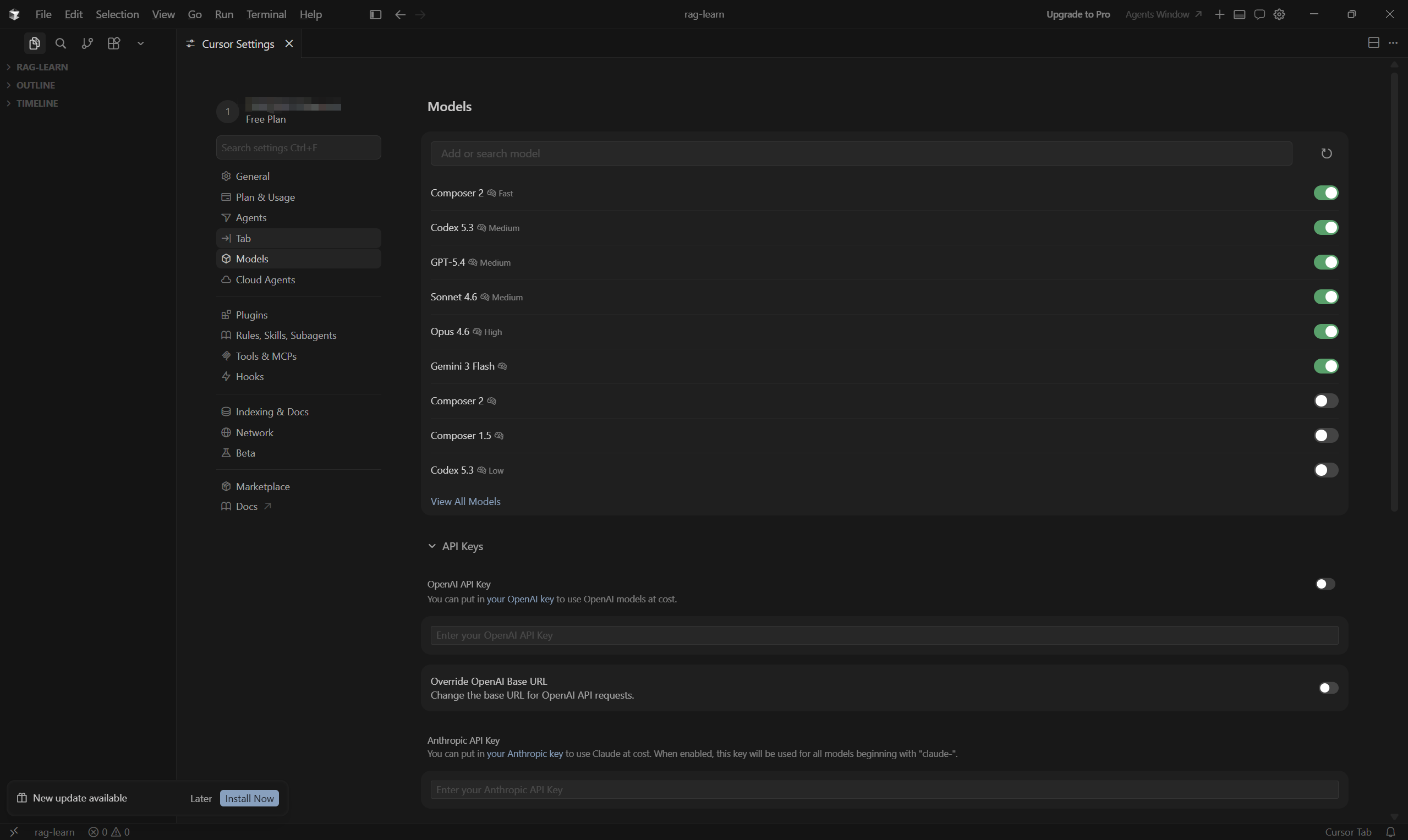
Task: Click the remote connection status icon
Action: point(14,832)
